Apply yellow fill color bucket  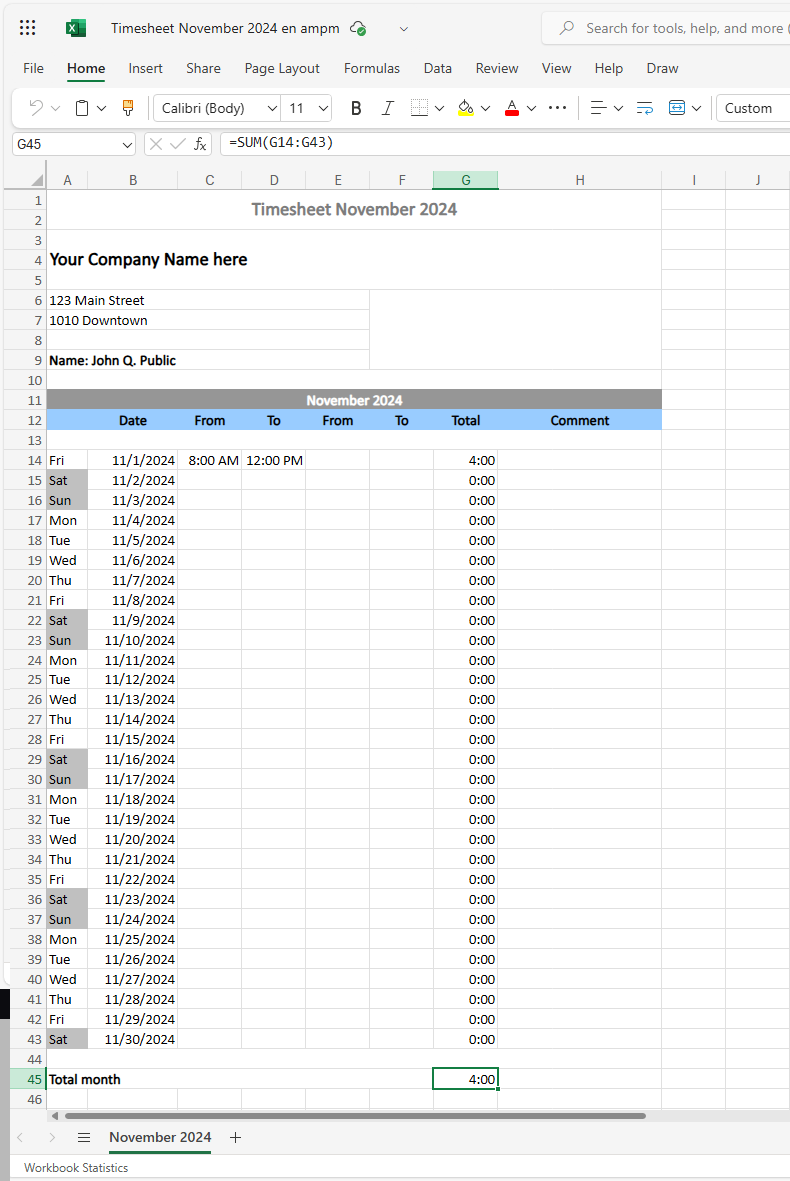[x=466, y=108]
